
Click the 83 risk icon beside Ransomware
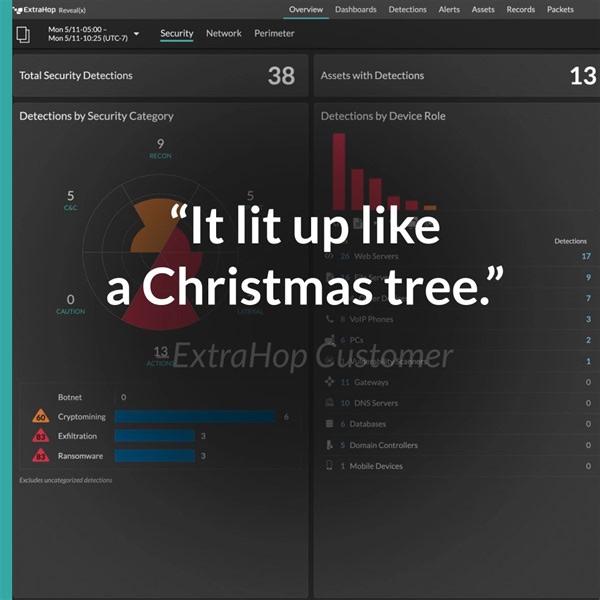41,456
